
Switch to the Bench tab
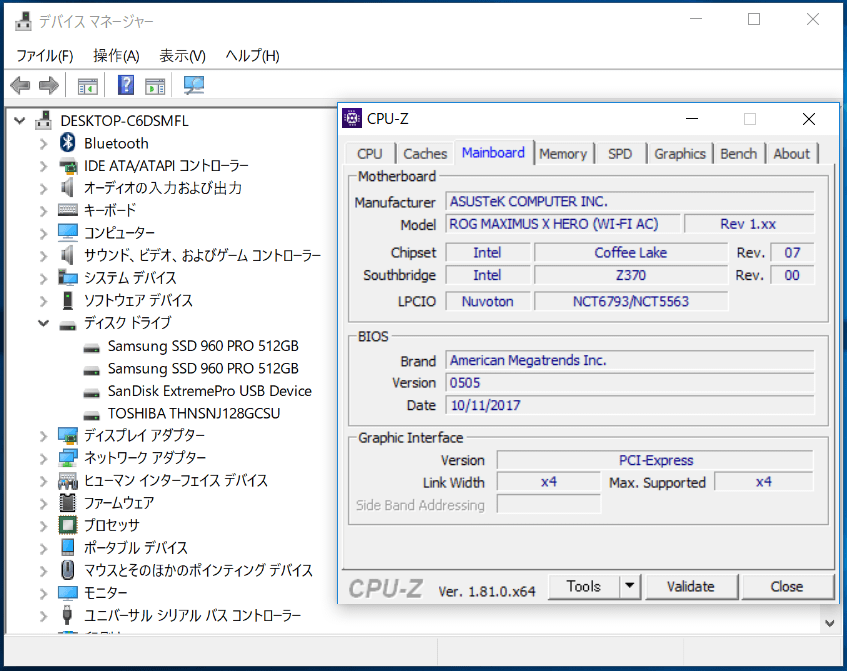pyautogui.click(x=738, y=153)
